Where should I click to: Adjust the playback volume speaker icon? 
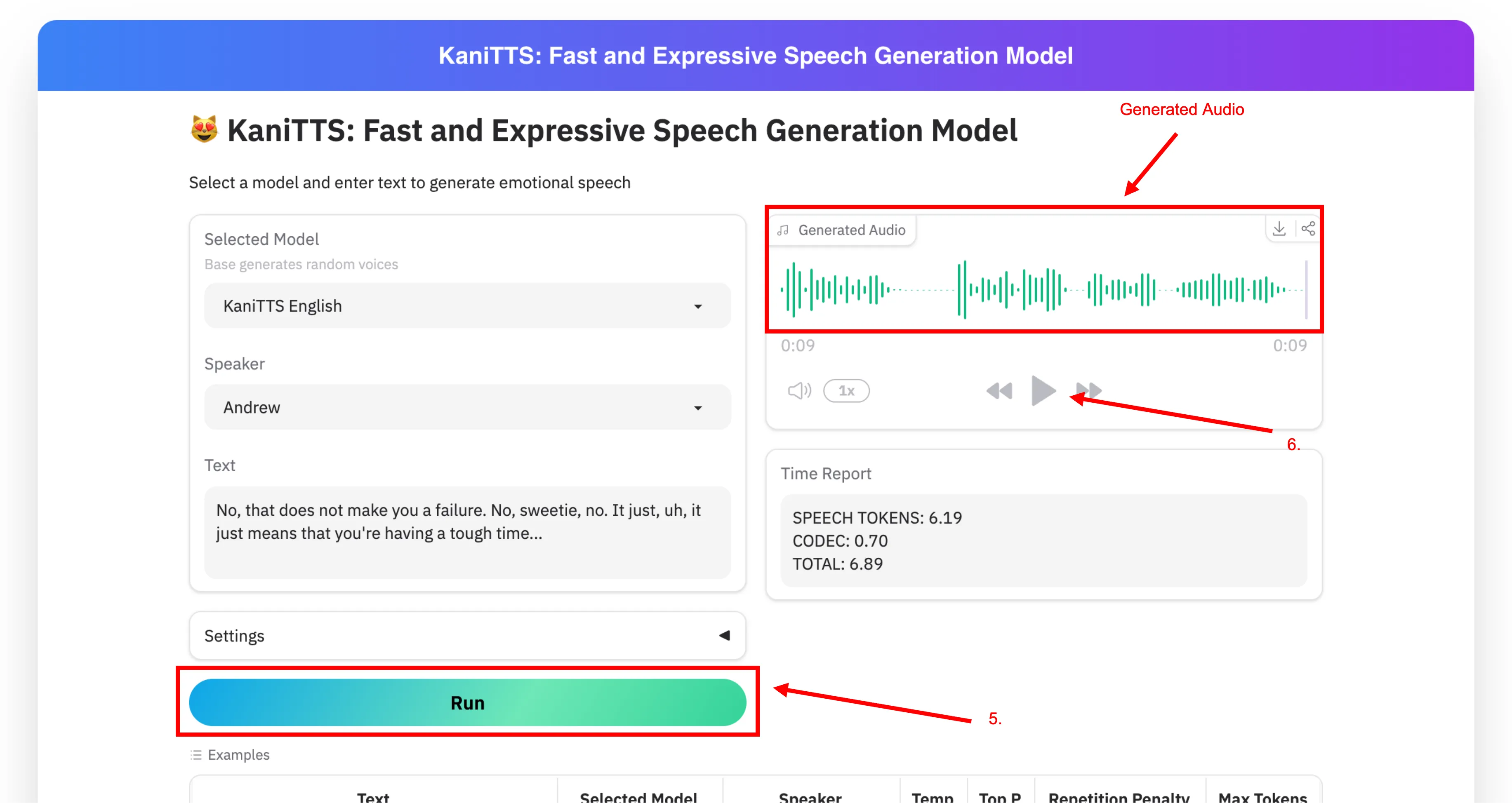coord(799,390)
